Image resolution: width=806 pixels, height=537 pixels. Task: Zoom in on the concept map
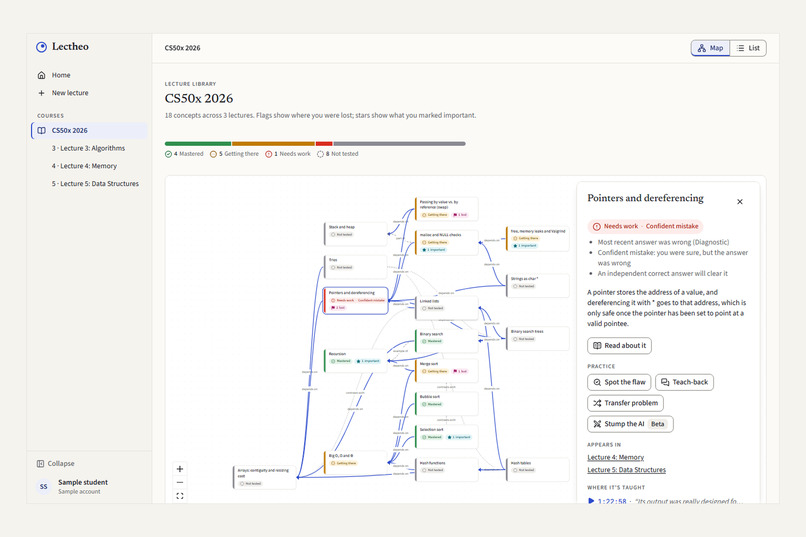[180, 469]
